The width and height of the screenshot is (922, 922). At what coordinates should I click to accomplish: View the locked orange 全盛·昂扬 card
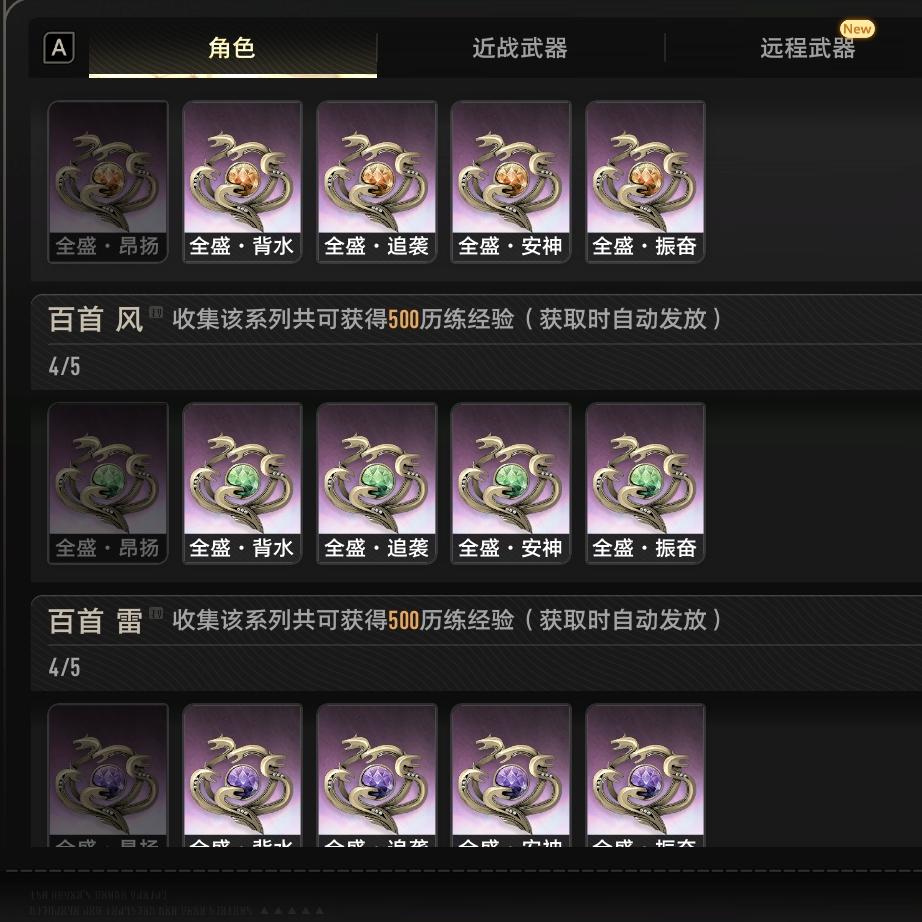pos(108,182)
